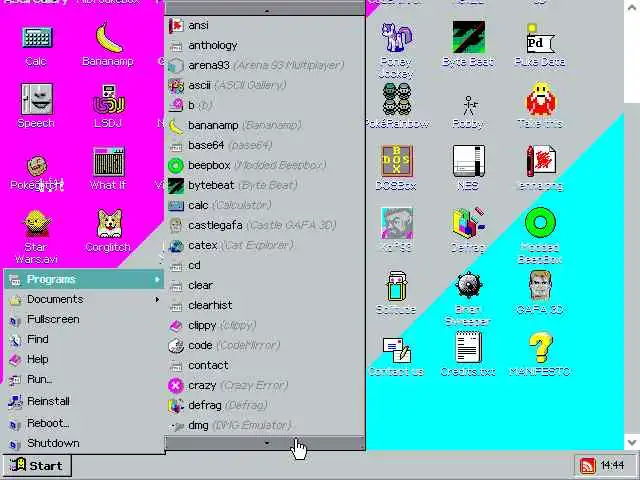Launch arena93 (Arena 93 Multiplayer) entry

pyautogui.click(x=265, y=65)
